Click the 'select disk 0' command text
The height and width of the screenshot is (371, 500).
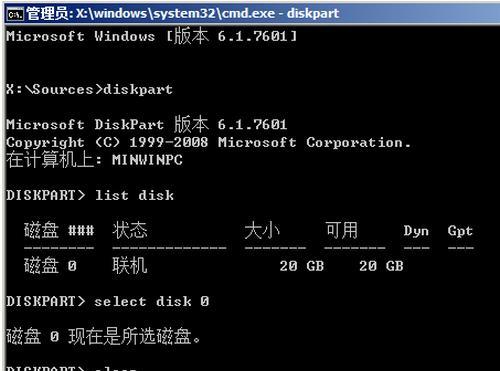pyautogui.click(x=152, y=302)
